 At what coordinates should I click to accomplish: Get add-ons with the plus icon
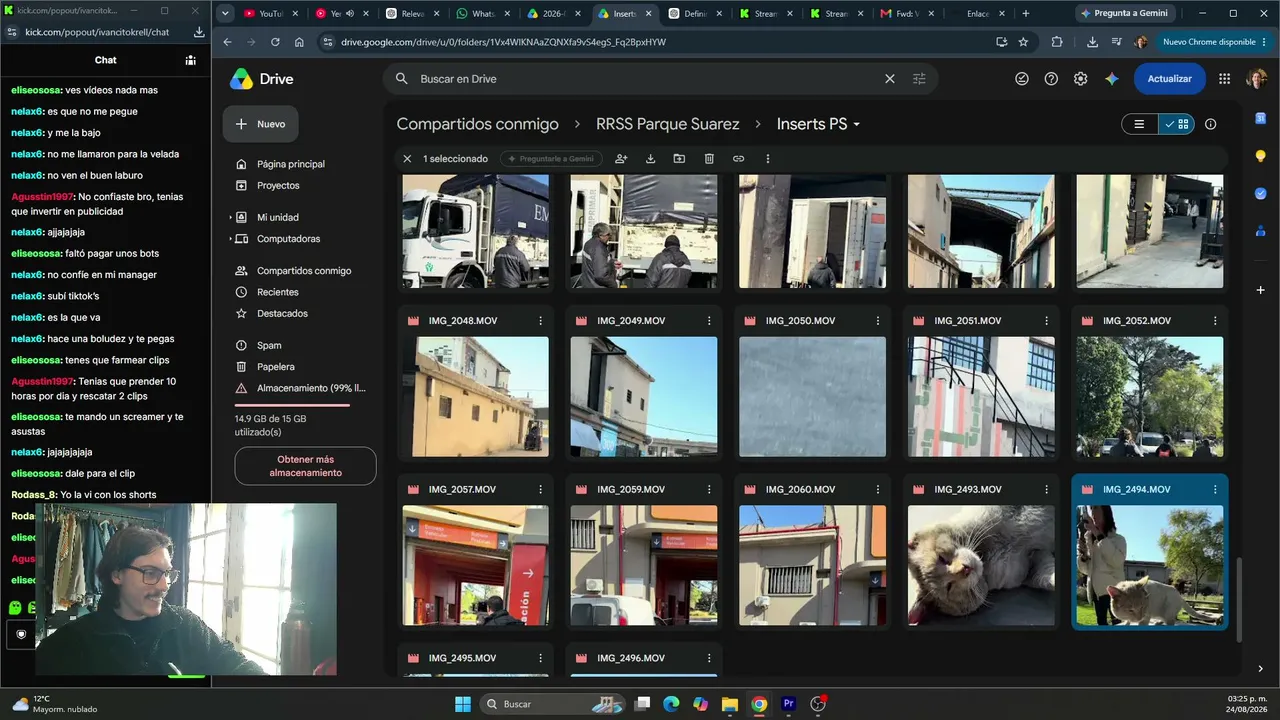1260,290
